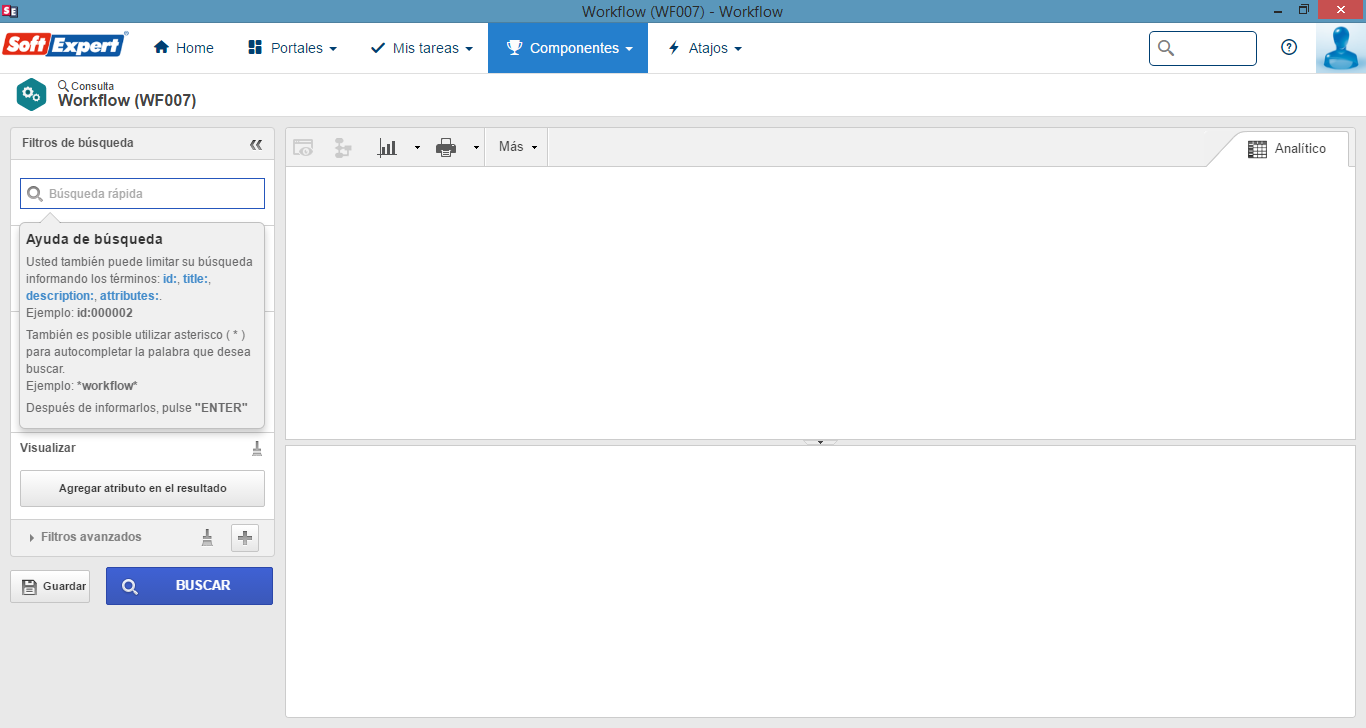Click the SoftExpert logo
1366x728 pixels.
point(65,45)
